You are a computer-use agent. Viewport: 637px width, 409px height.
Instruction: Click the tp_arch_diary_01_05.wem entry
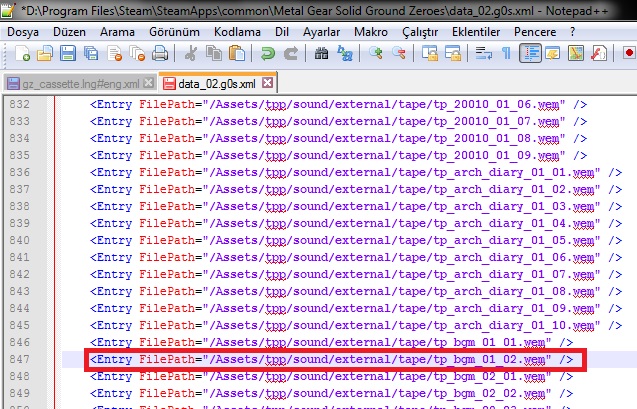[x=356, y=240]
